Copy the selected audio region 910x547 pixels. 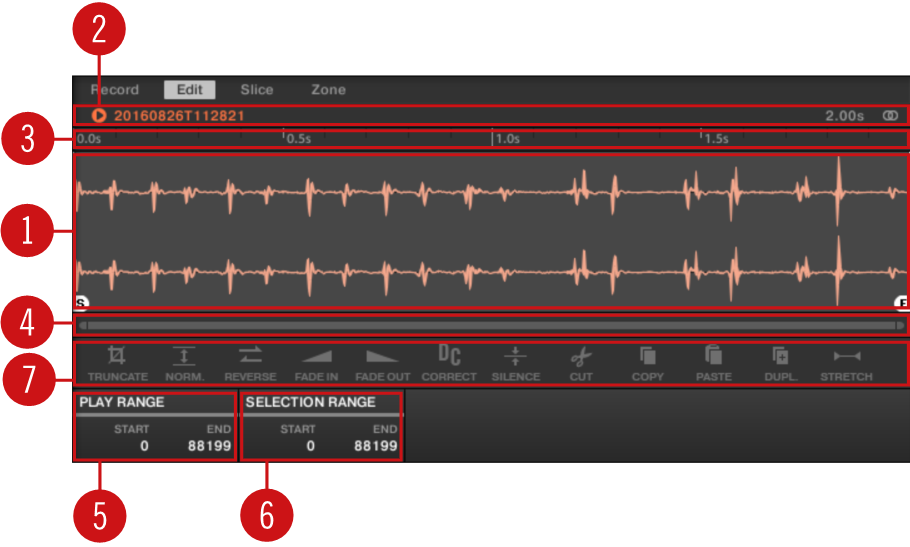click(647, 356)
